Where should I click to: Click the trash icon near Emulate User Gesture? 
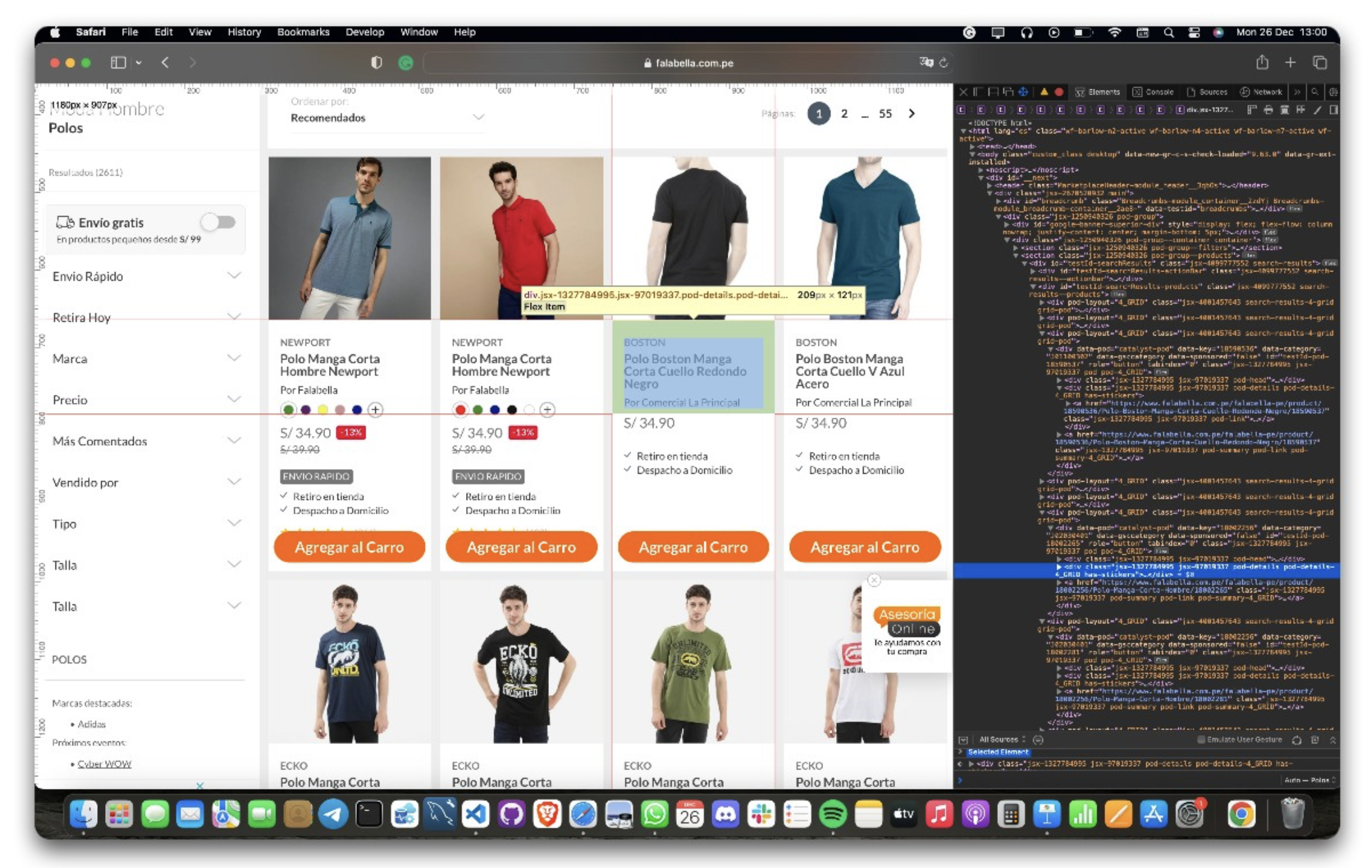point(1316,739)
